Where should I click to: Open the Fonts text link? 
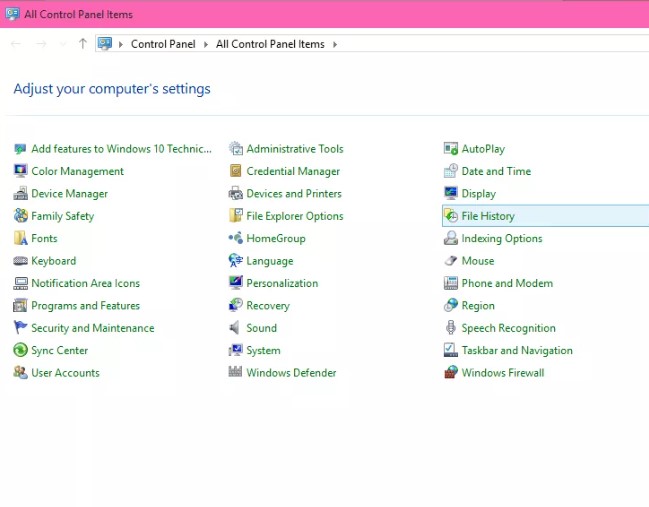[44, 238]
